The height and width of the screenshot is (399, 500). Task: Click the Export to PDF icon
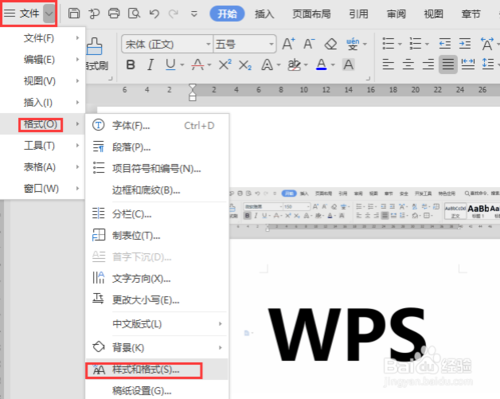pyautogui.click(x=94, y=13)
